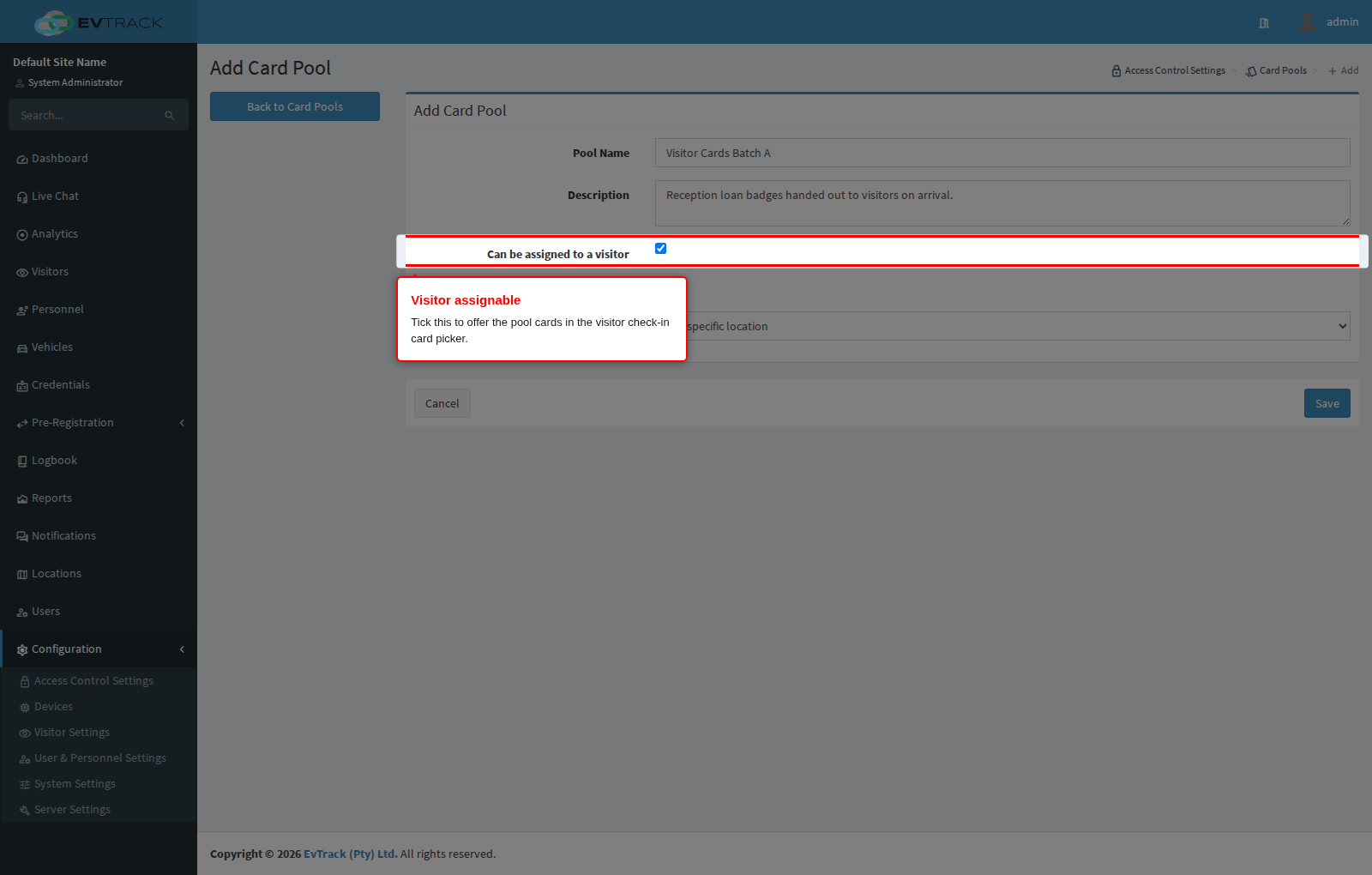The height and width of the screenshot is (875, 1372).
Task: Click the Users icon in sidebar
Action: pyautogui.click(x=22, y=612)
